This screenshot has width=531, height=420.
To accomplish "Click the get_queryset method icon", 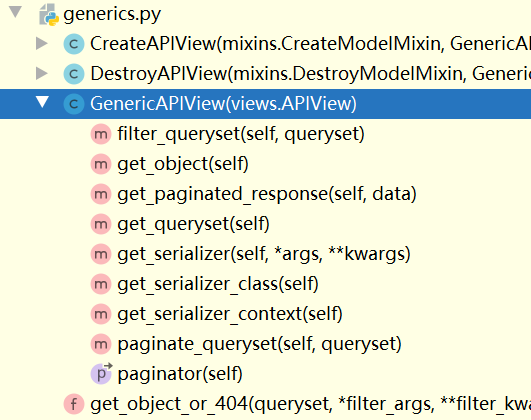I will (x=101, y=224).
